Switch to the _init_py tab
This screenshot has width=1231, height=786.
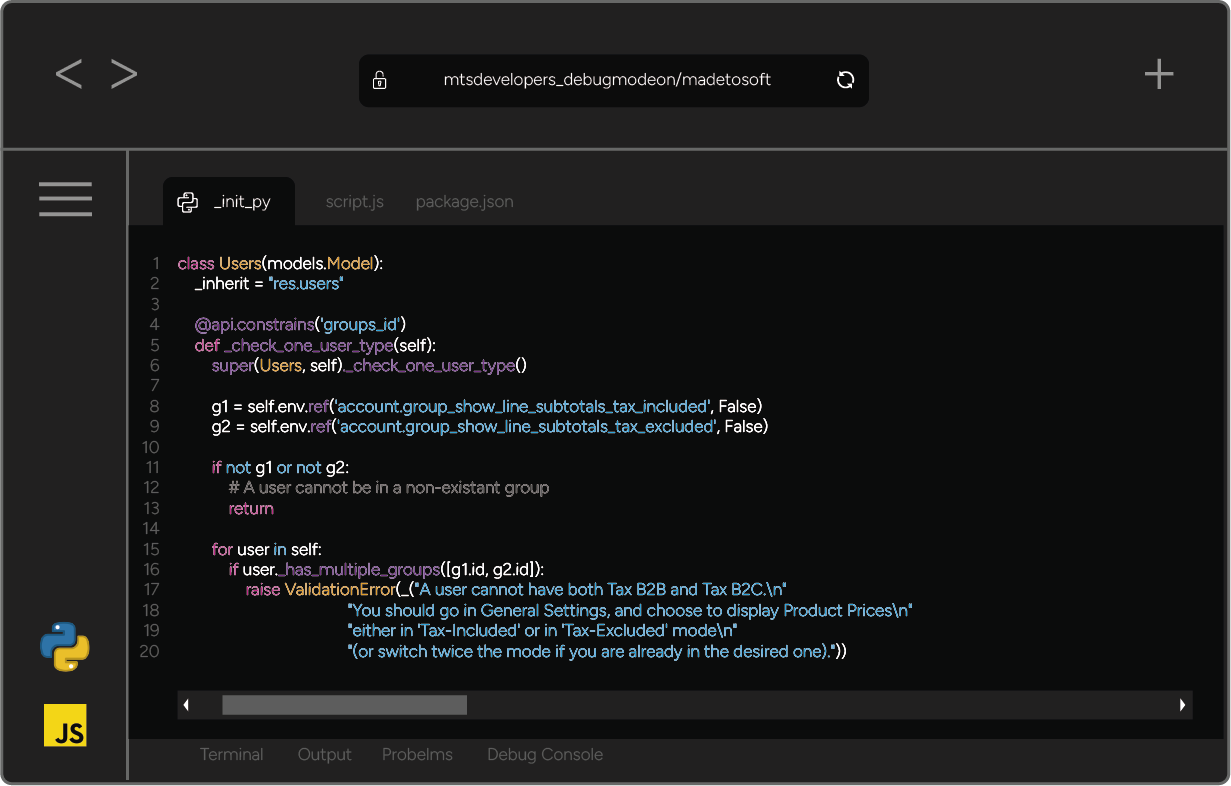(242, 202)
